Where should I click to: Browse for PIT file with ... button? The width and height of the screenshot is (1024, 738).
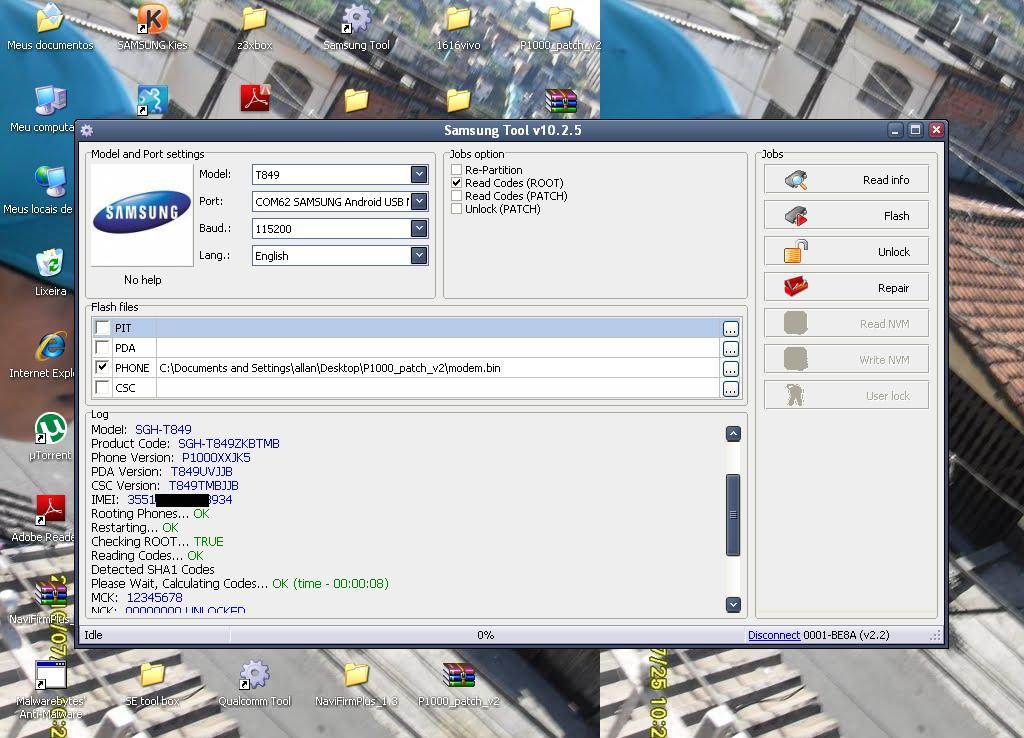click(731, 329)
